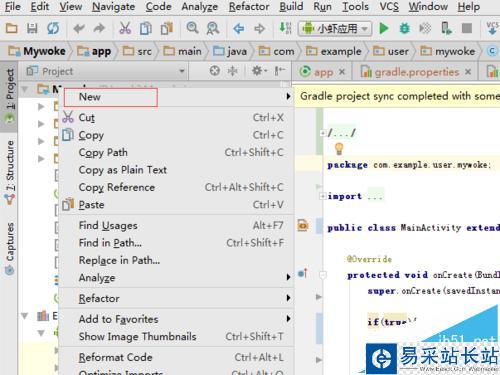Click the Open folder toolbar icon
This screenshot has width=500, height=375.
[11, 28]
